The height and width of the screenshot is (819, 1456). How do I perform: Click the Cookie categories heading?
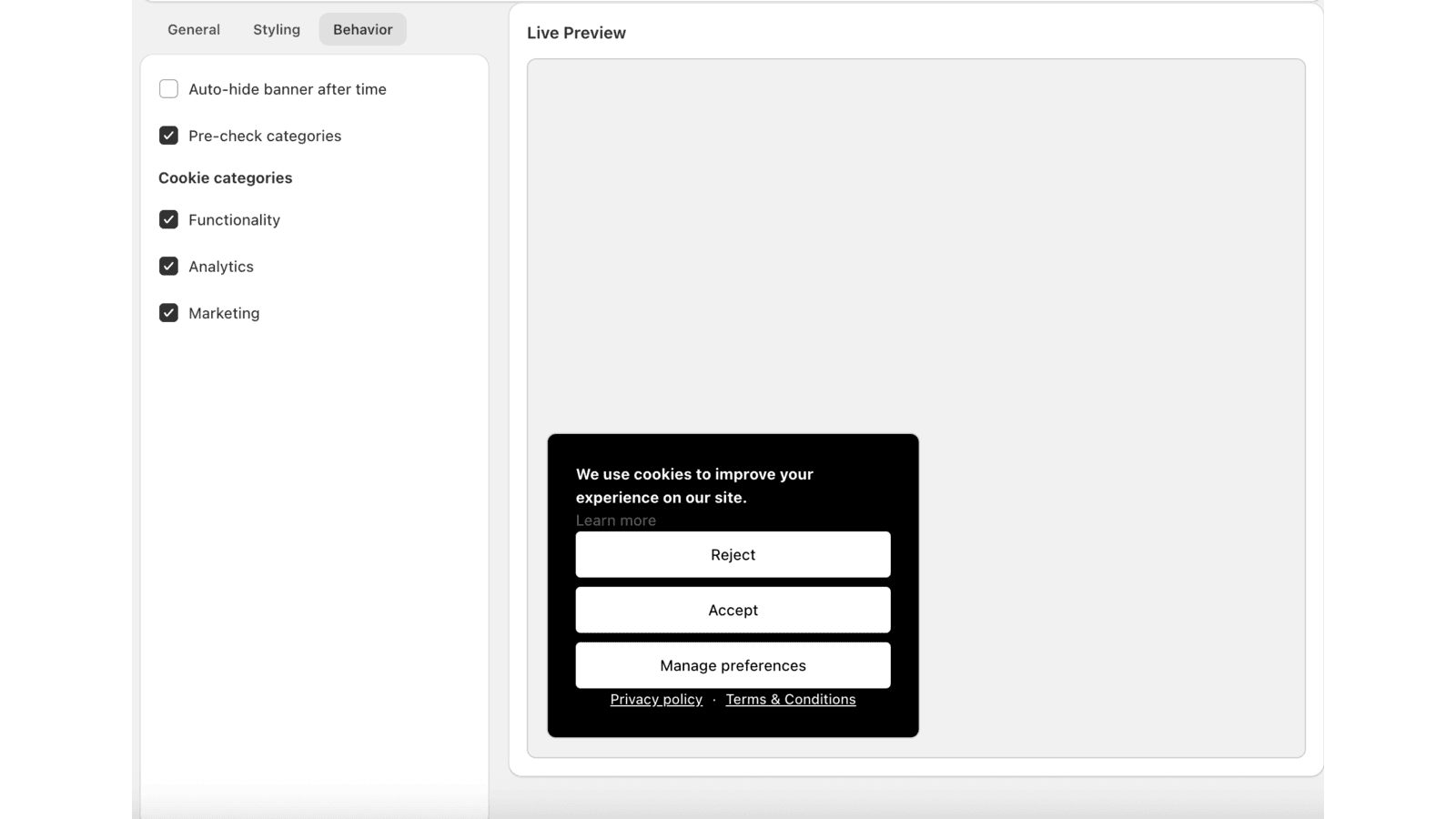coord(226,177)
